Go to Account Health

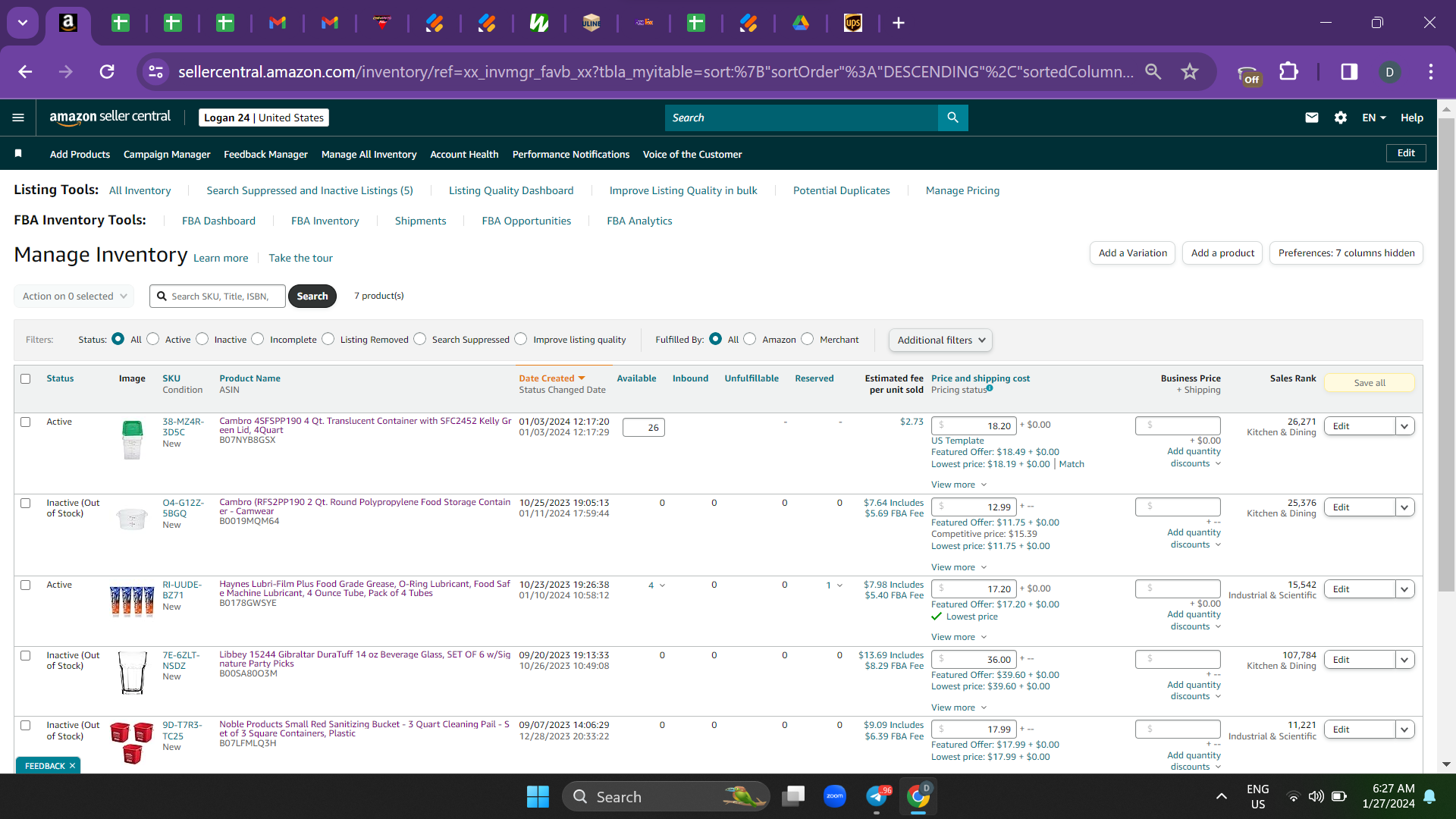pyautogui.click(x=464, y=154)
